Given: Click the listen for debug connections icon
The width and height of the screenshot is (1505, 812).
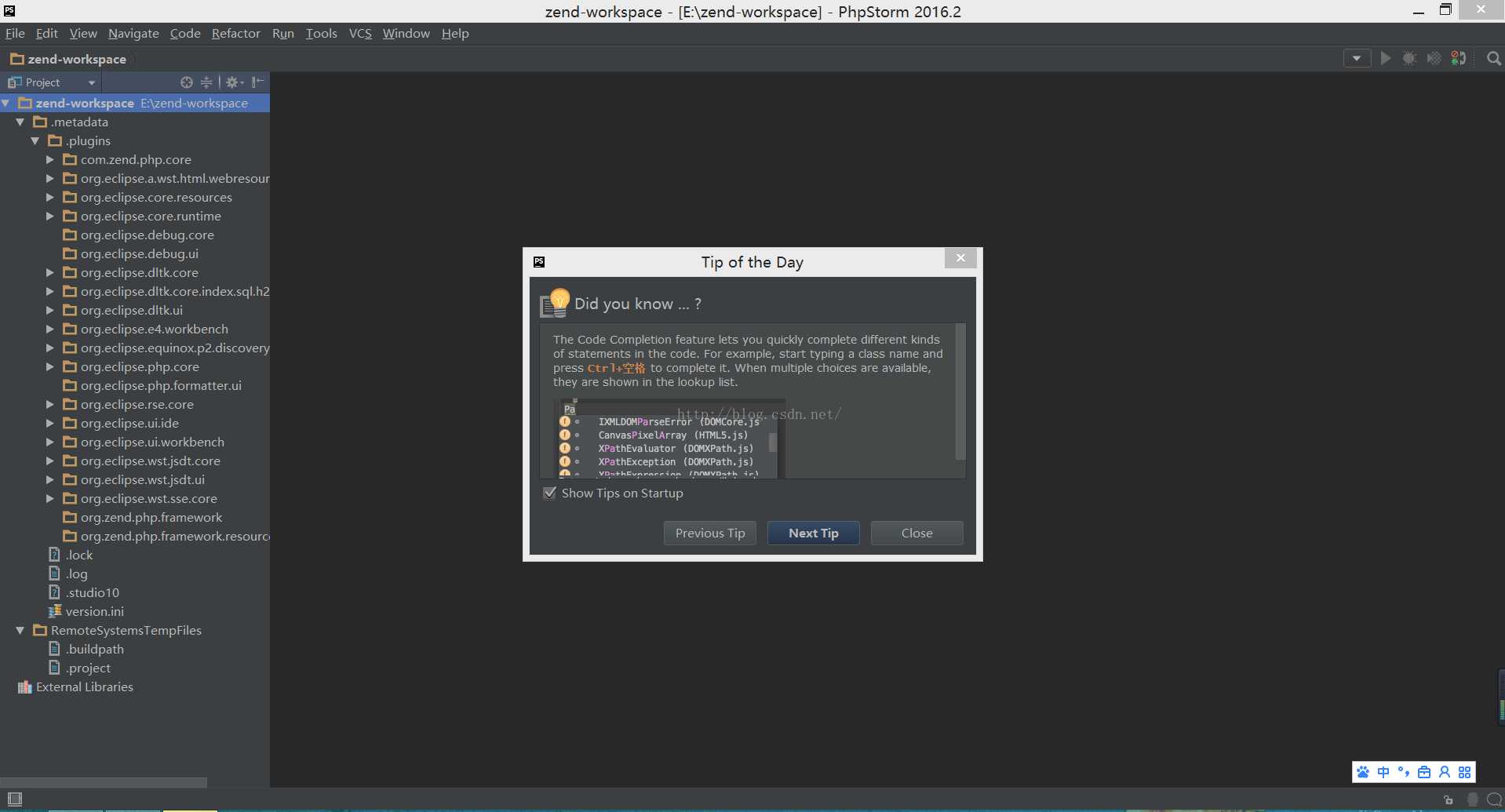Looking at the screenshot, I should click(x=1459, y=59).
